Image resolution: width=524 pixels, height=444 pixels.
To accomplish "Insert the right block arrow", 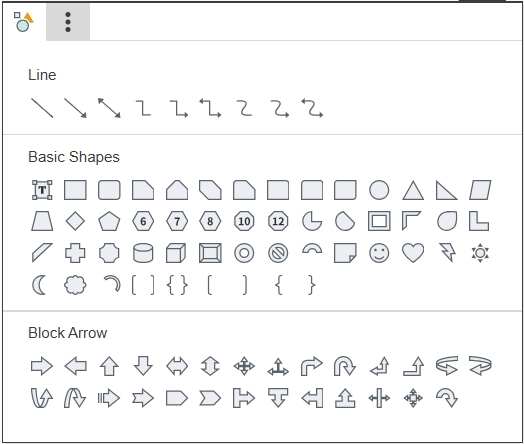I will click(x=42, y=366).
